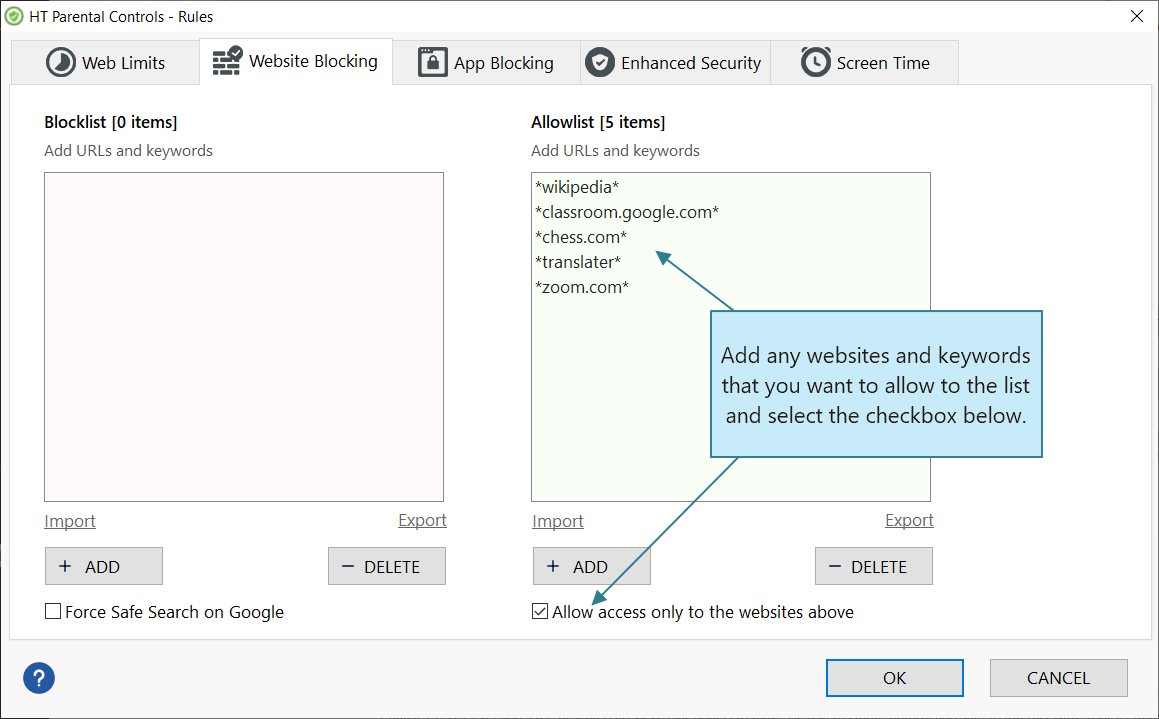Click inside the empty Blocklist box
1159x719 pixels.
(244, 337)
